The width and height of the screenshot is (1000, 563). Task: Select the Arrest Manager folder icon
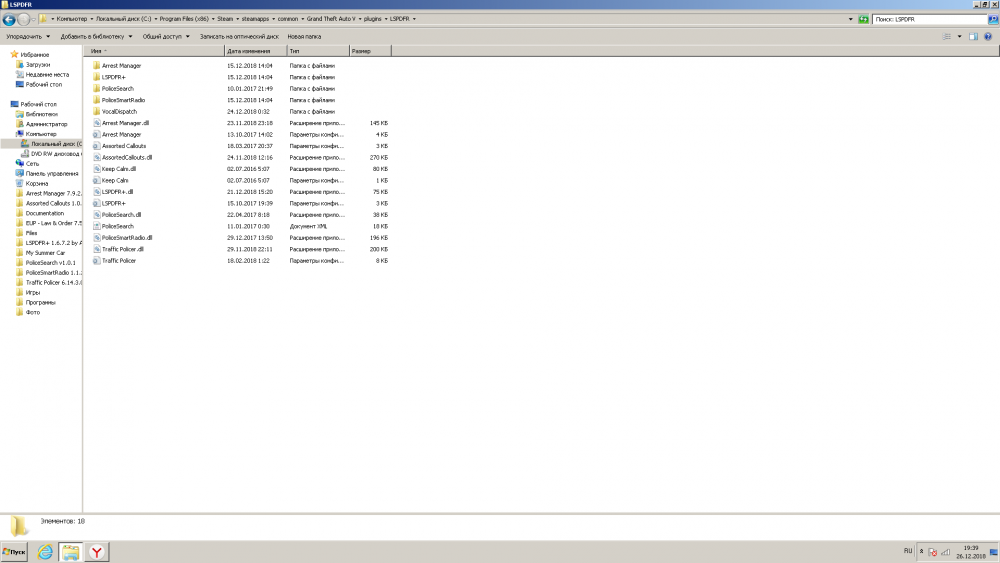pos(96,66)
